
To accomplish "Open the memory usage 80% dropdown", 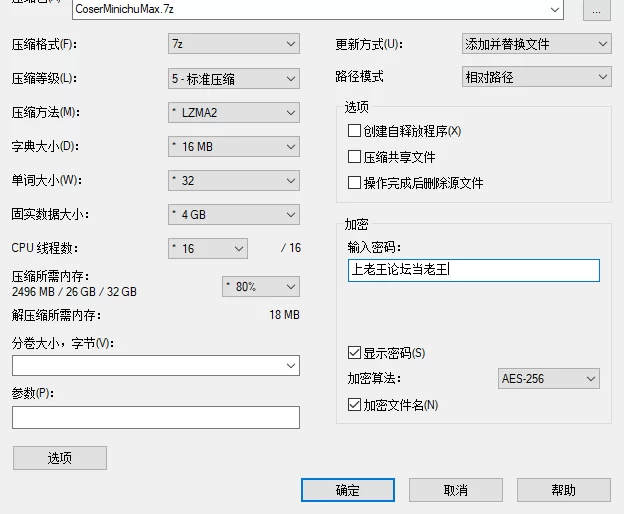I will (261, 286).
